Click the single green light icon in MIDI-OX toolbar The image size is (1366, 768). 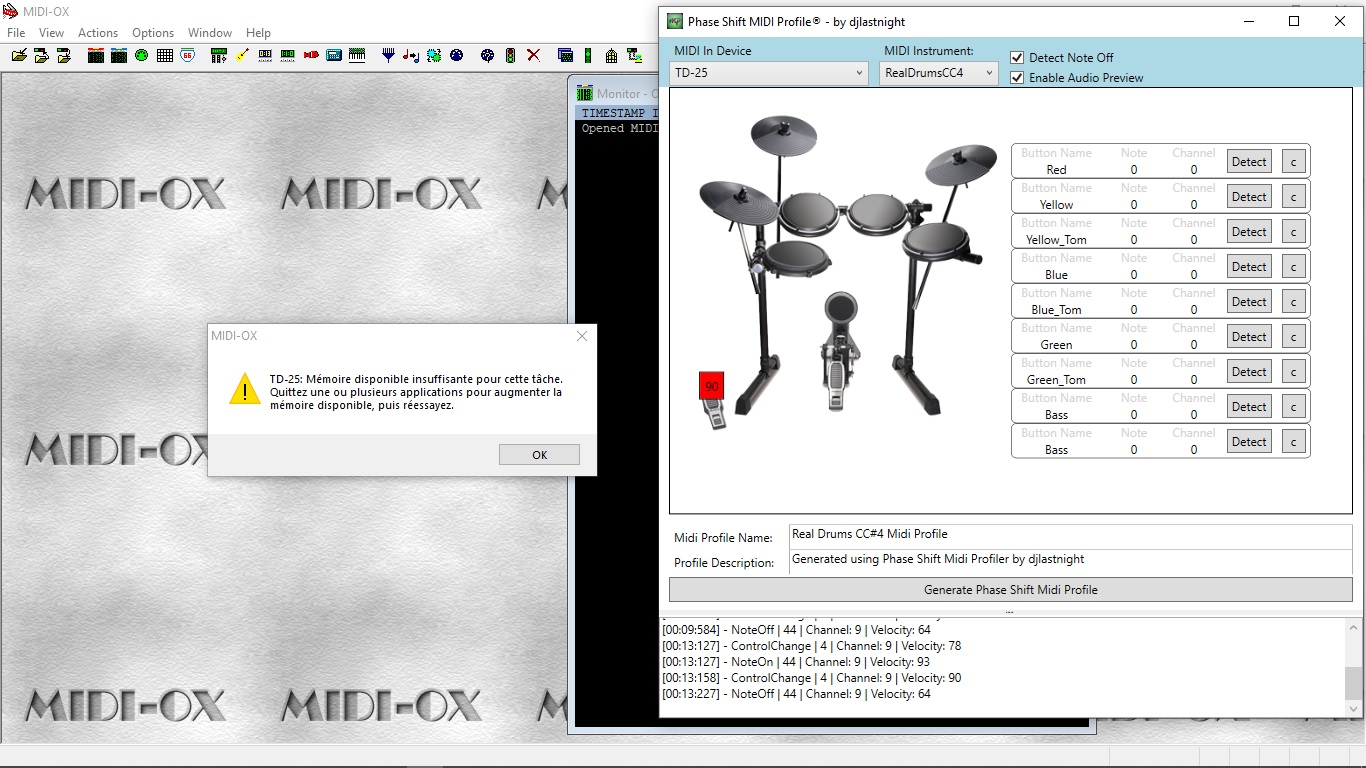pos(588,56)
